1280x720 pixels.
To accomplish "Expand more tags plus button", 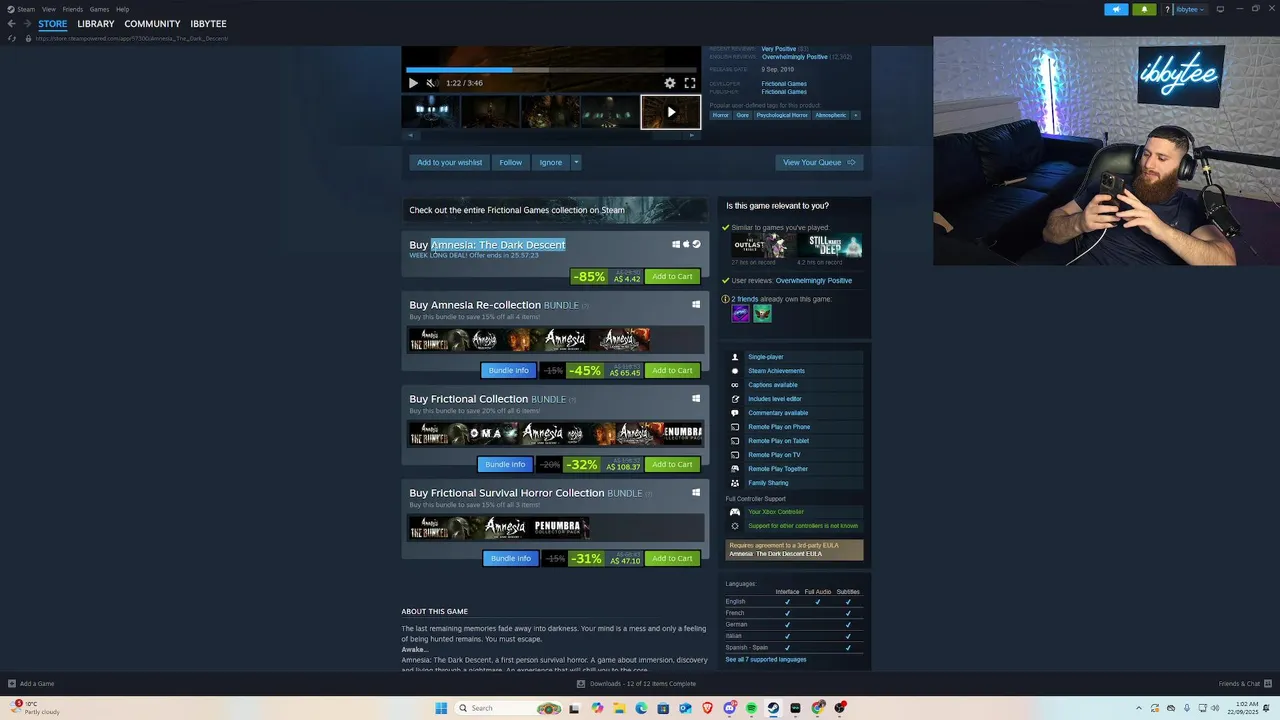I will (x=855, y=115).
